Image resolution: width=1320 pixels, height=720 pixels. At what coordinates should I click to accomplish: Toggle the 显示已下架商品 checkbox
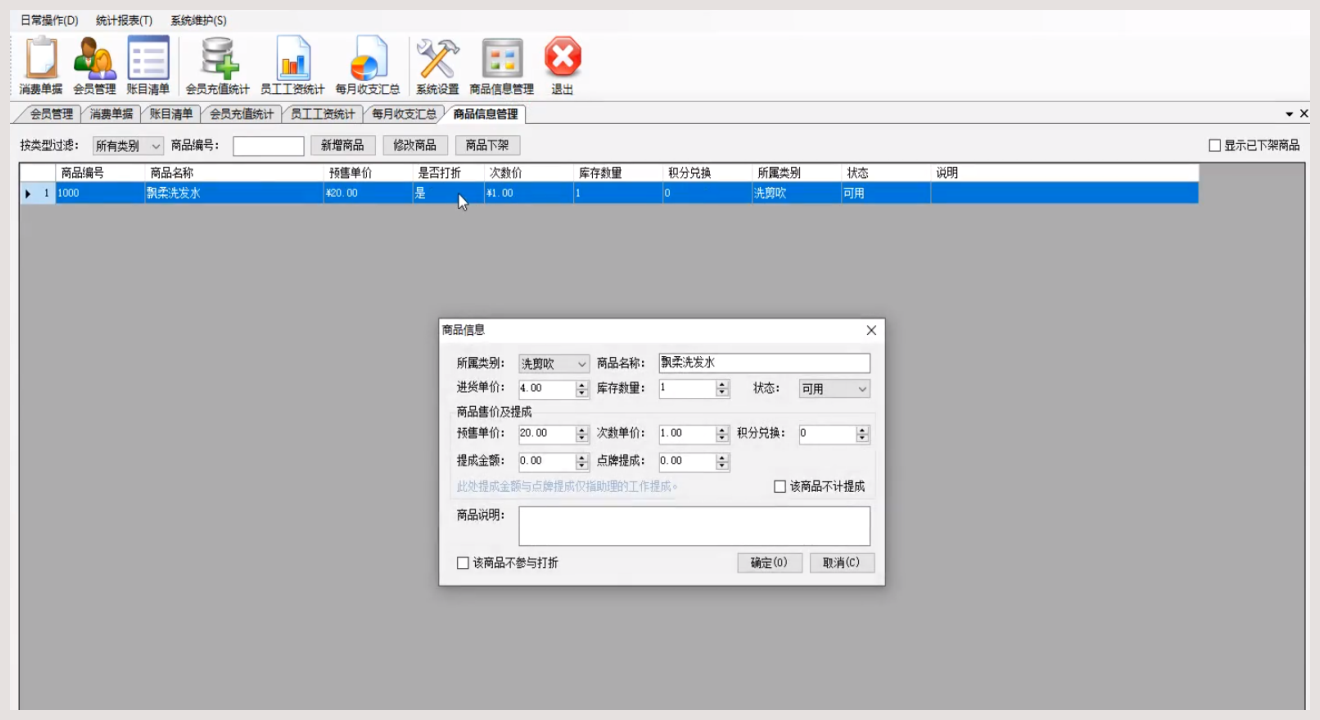click(x=1215, y=146)
